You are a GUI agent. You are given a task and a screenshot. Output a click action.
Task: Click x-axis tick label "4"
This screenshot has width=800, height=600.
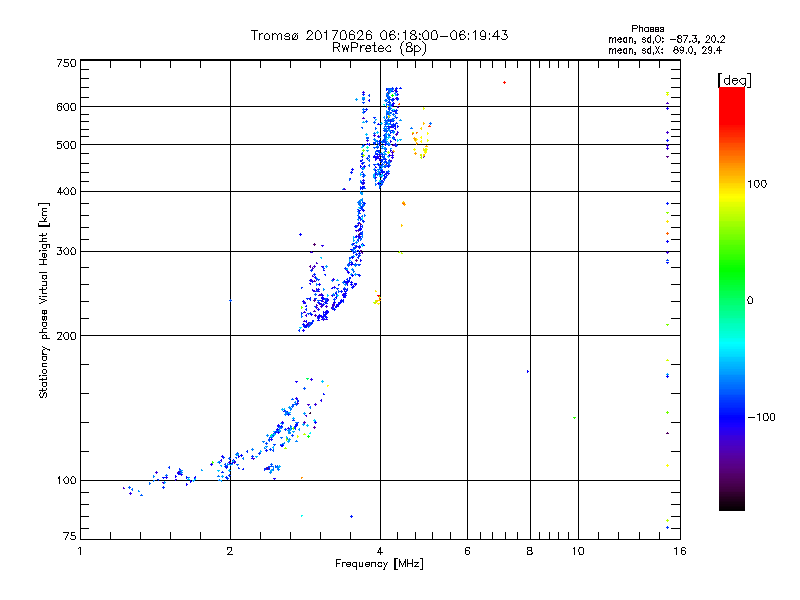click(x=380, y=551)
